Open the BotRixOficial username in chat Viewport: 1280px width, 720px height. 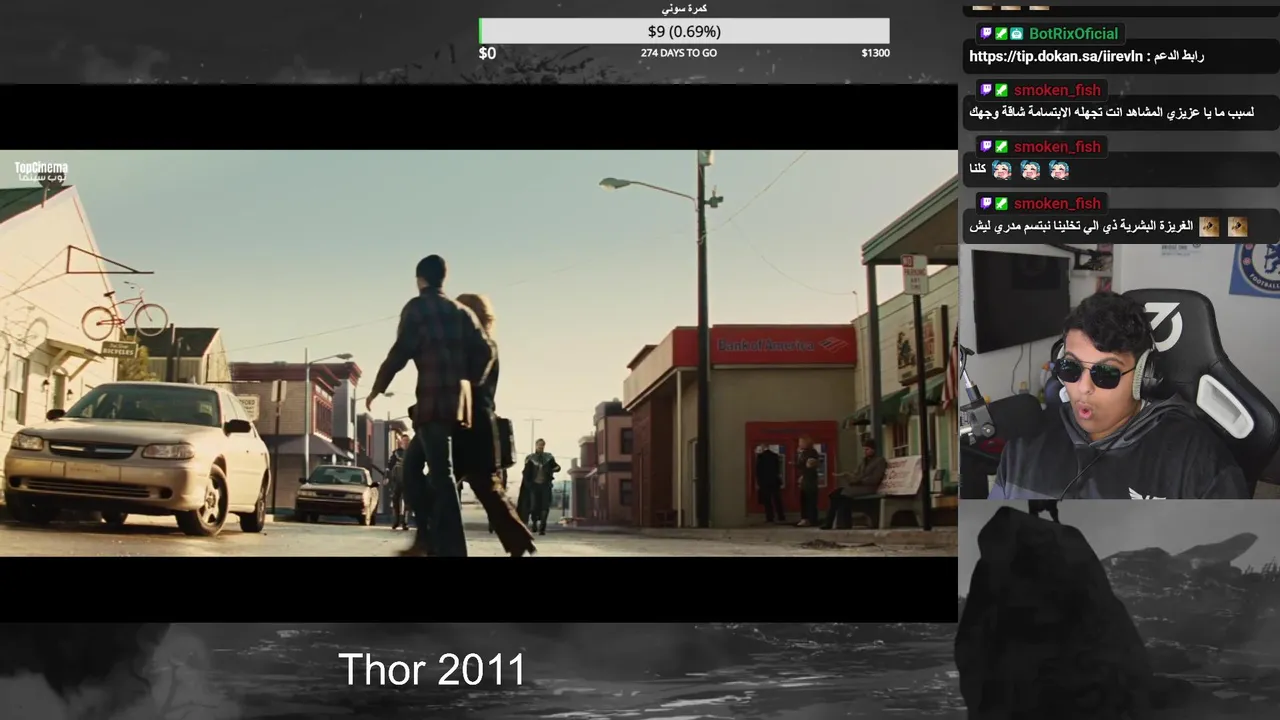1074,34
